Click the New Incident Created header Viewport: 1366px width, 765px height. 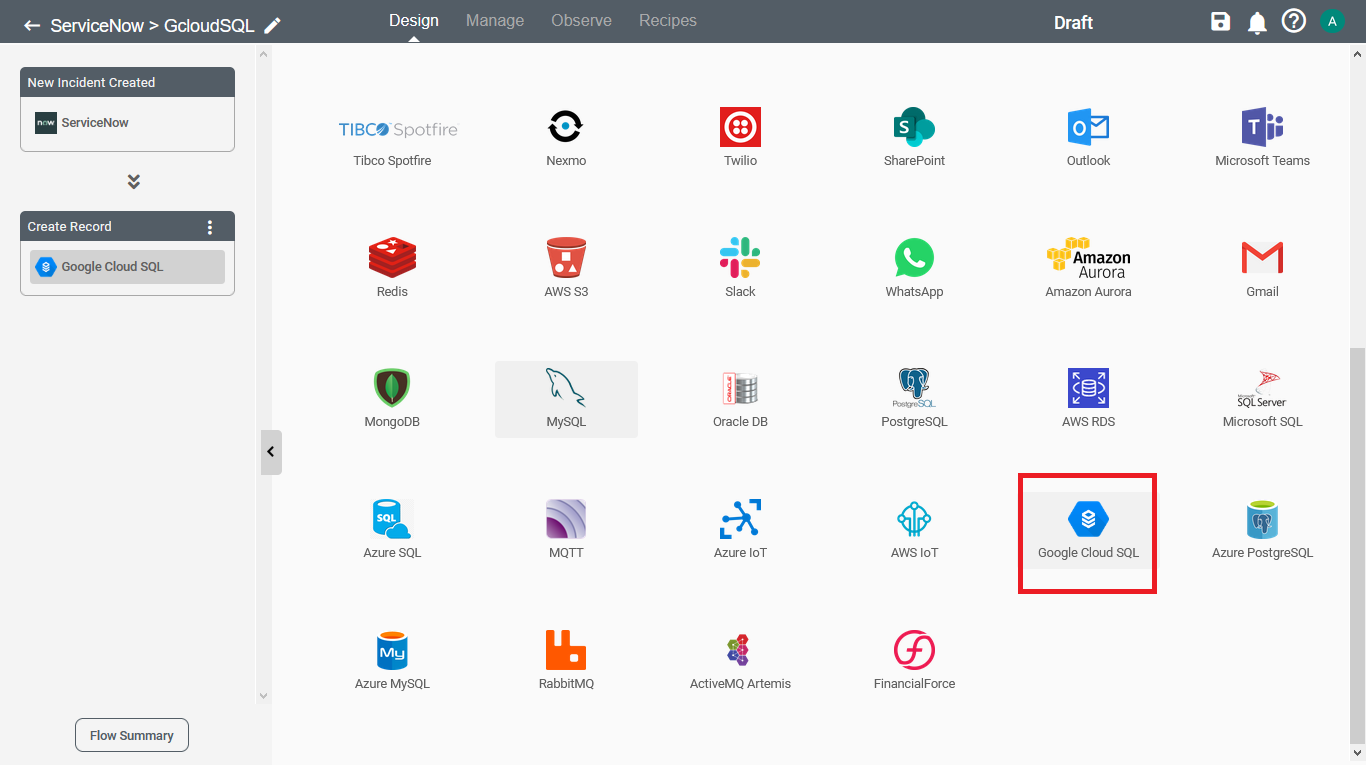[127, 82]
